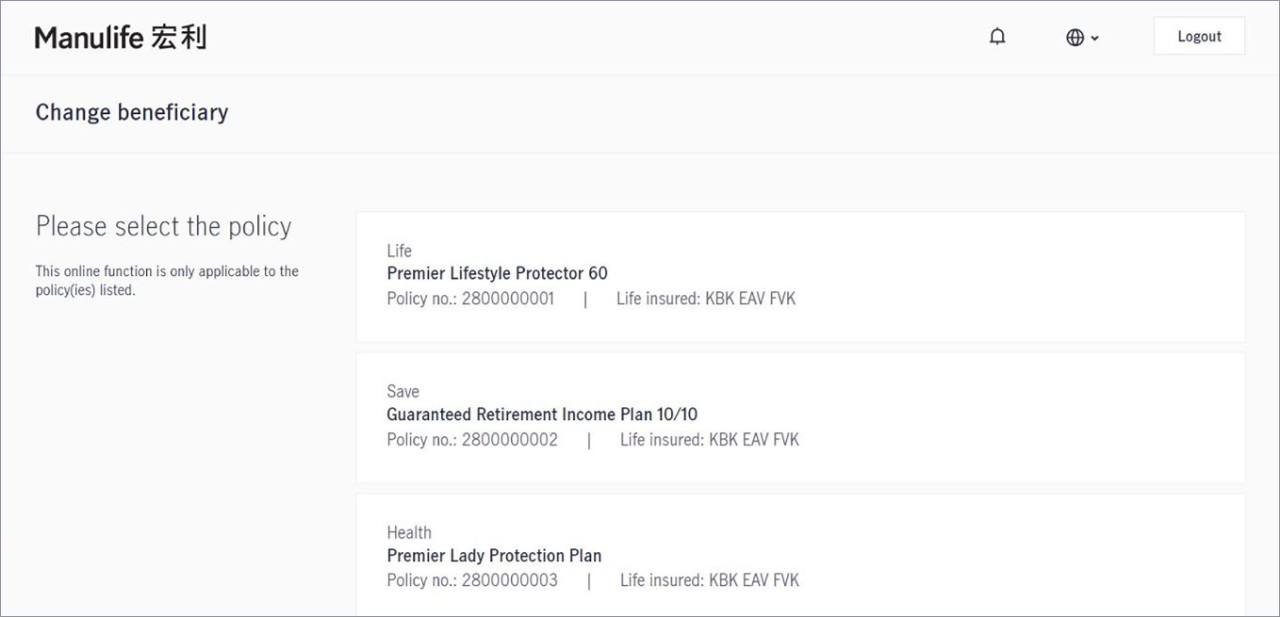Click the Please select the policy heading
Screen dimensions: 1280x617
coord(164,227)
